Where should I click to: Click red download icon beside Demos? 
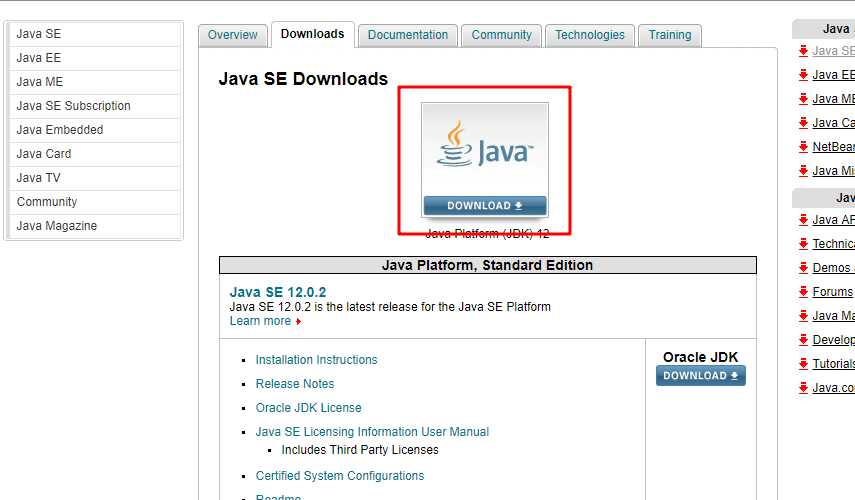803,268
